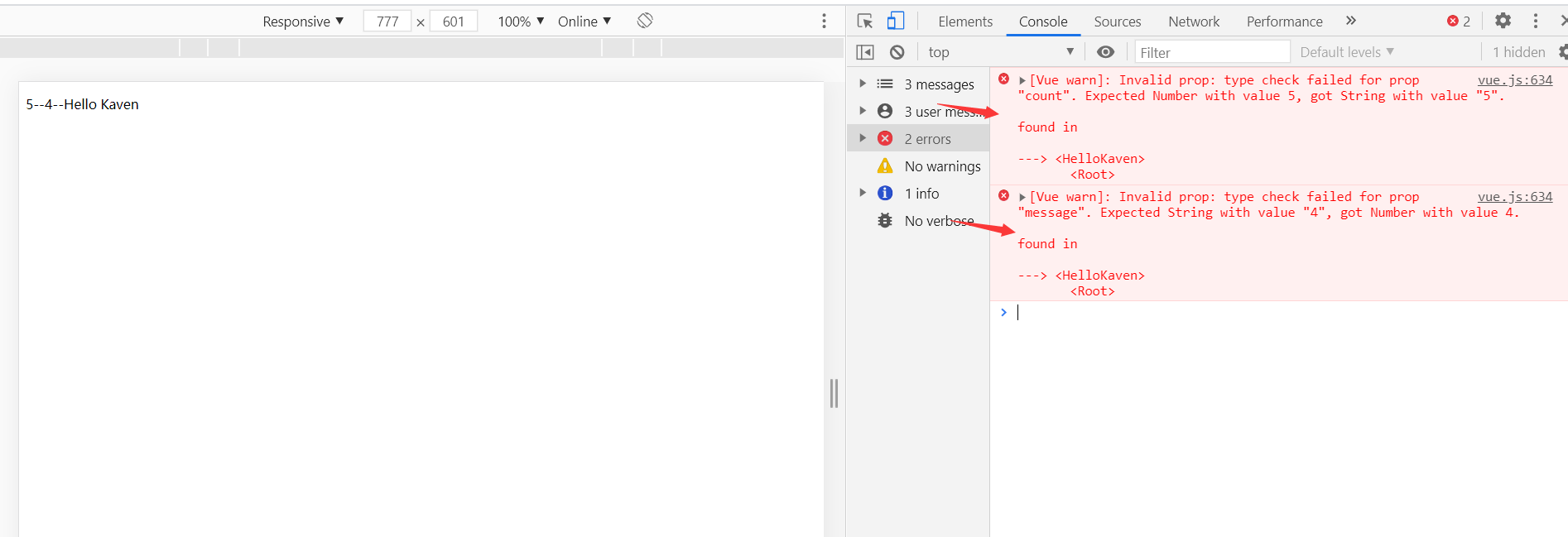Open the Performance tab
This screenshot has height=537, width=1568.
[1285, 22]
